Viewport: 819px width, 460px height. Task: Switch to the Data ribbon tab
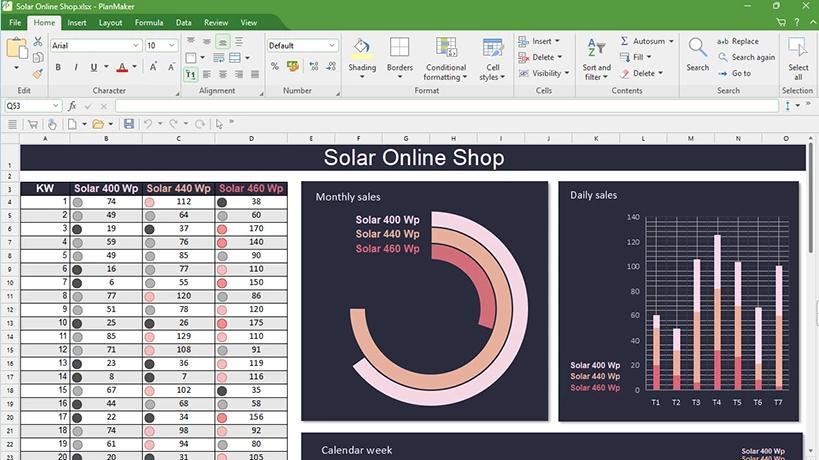click(183, 22)
